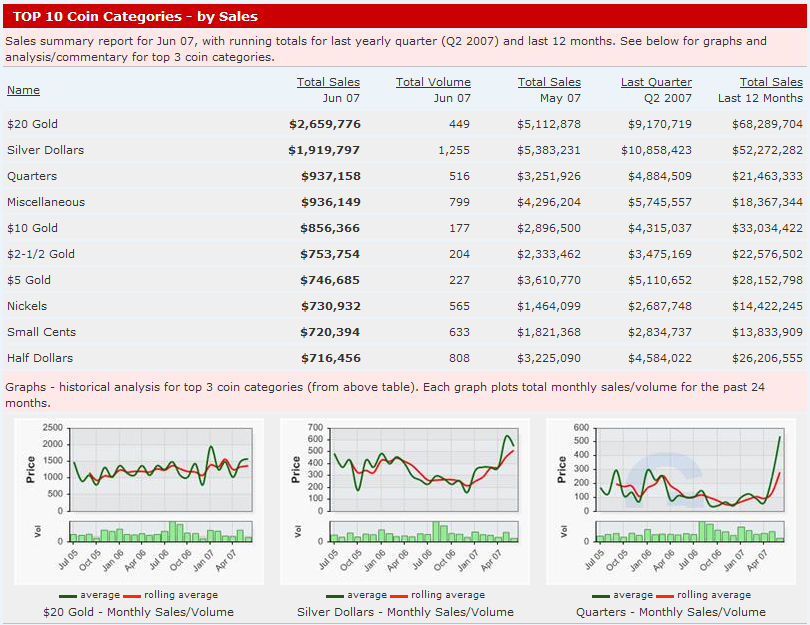This screenshot has width=810, height=625.
Task: Click red rolling average legend under Silver Dollars chart
Action: click(438, 595)
